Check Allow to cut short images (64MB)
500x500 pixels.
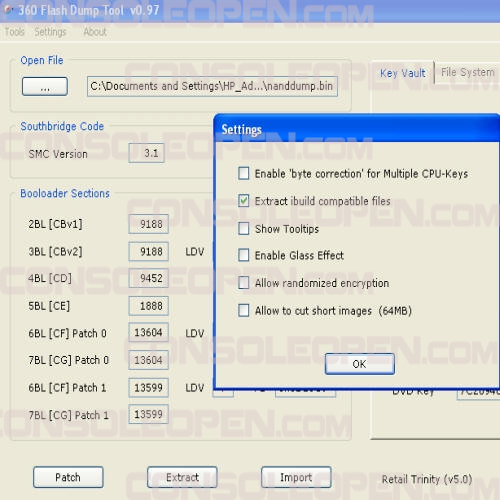click(x=244, y=310)
